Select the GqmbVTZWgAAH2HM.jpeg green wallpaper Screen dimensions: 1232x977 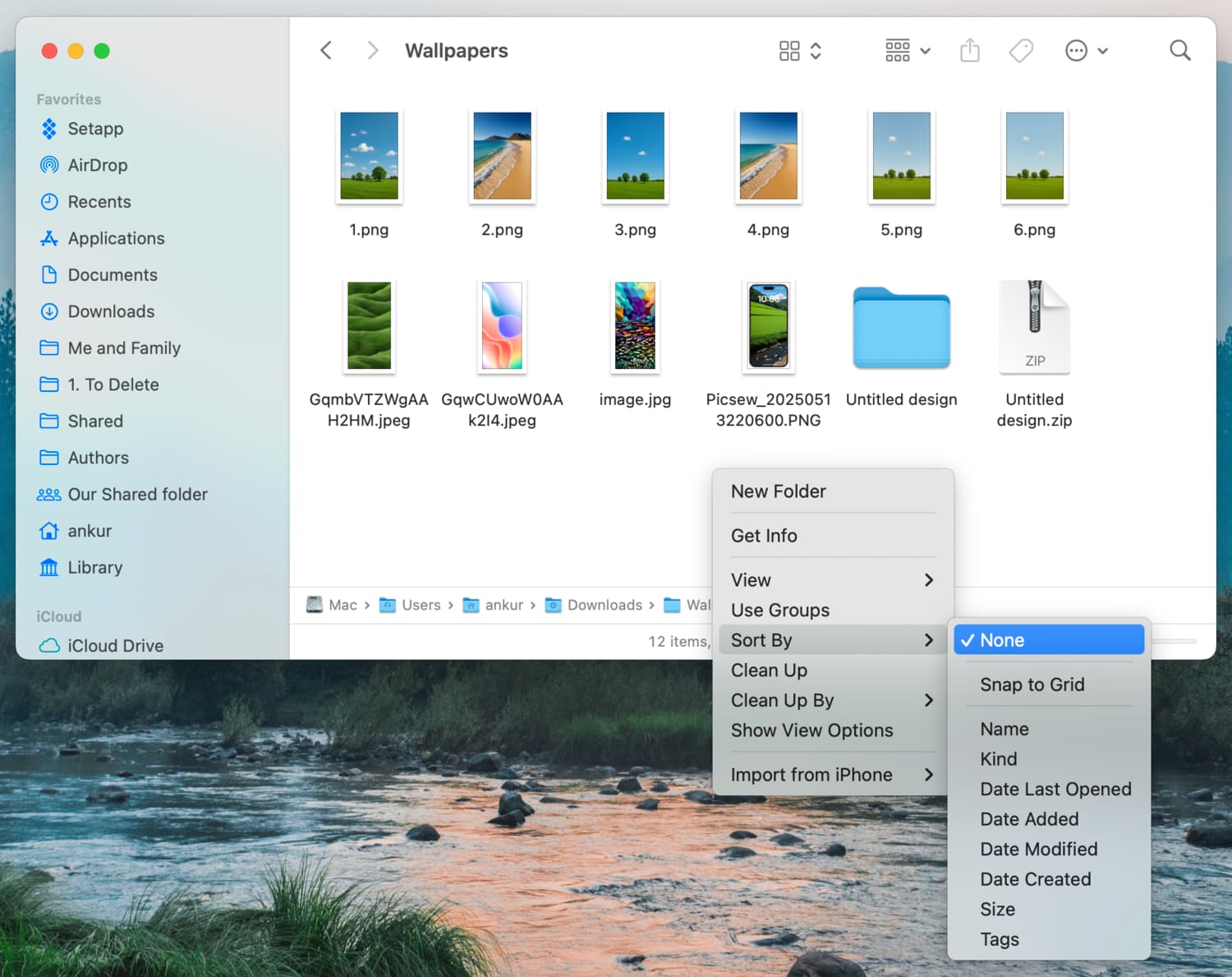coord(369,325)
